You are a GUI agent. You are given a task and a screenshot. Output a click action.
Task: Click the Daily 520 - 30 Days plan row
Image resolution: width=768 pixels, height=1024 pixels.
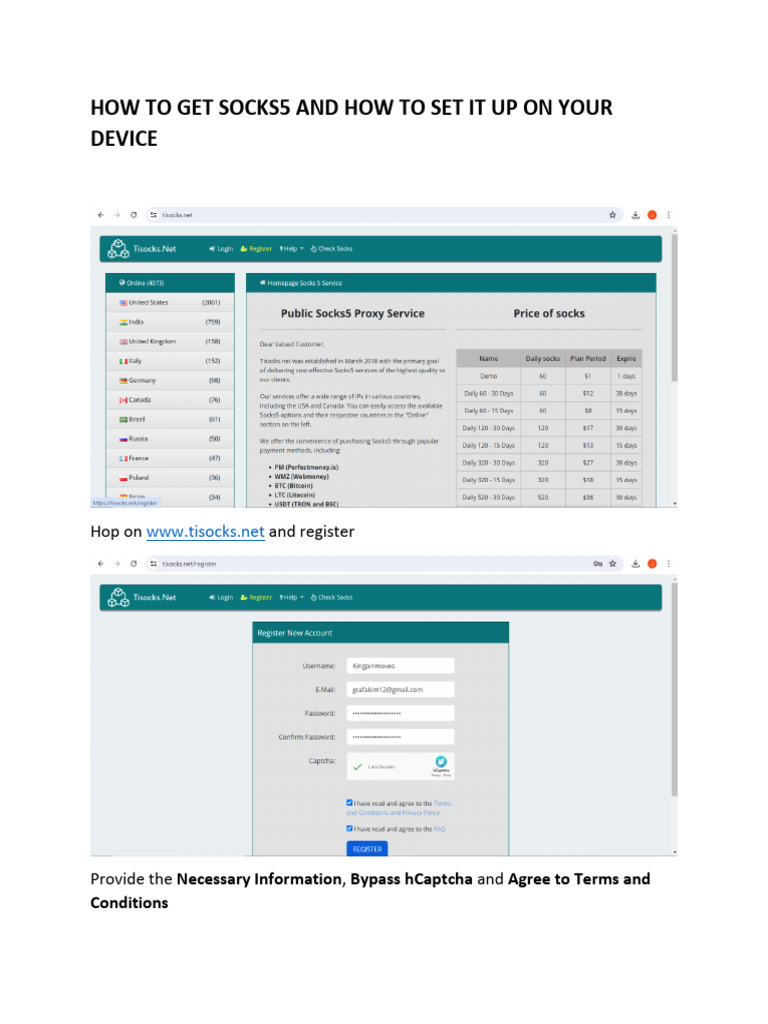click(549, 498)
